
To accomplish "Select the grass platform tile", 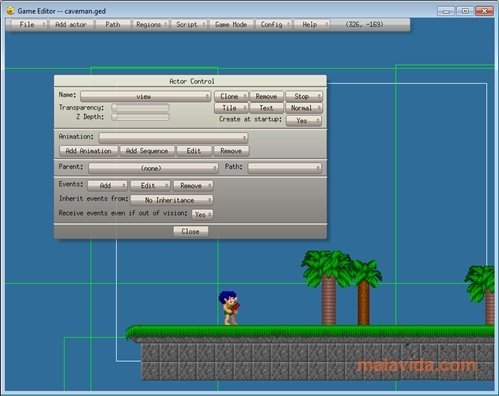I will coord(310,332).
